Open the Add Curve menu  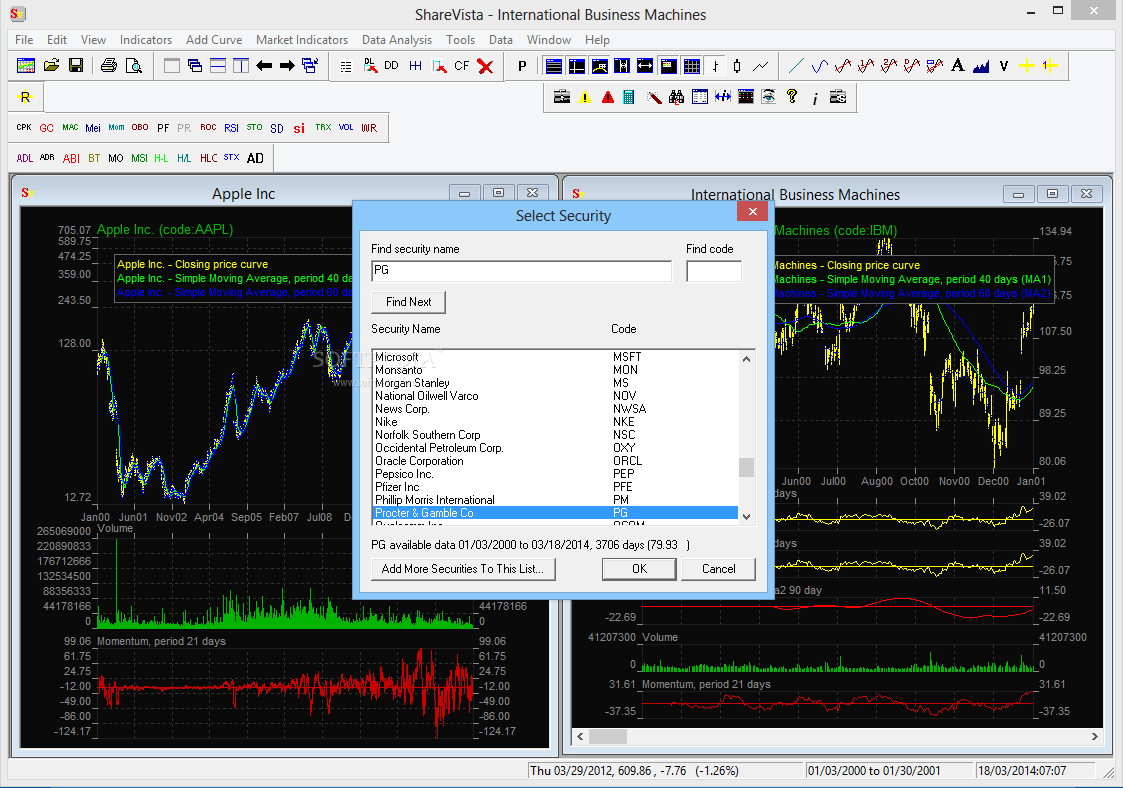(213, 39)
